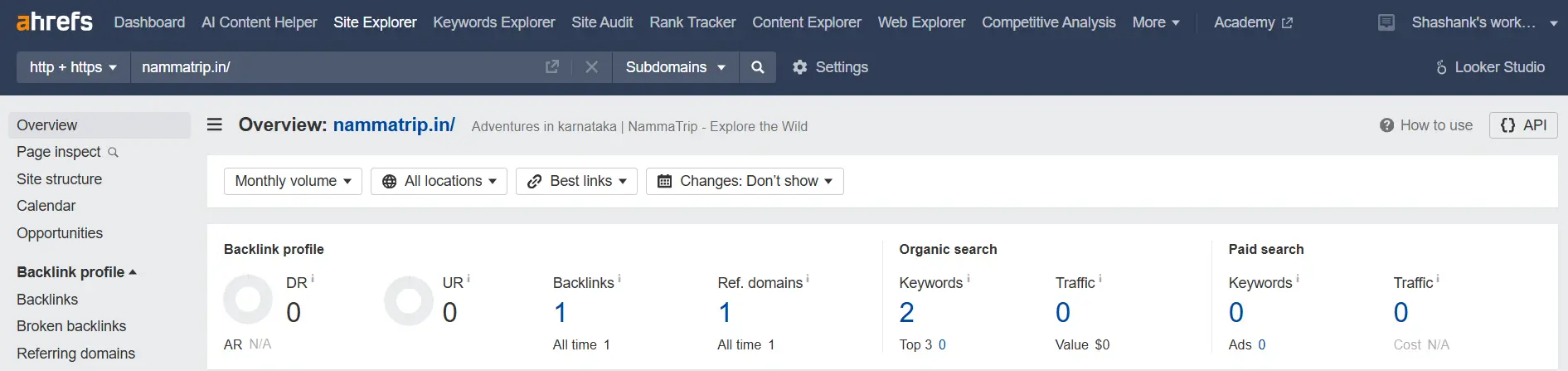Clear the nammatrip.in/ search field
The width and height of the screenshot is (1568, 371).
pyautogui.click(x=591, y=66)
